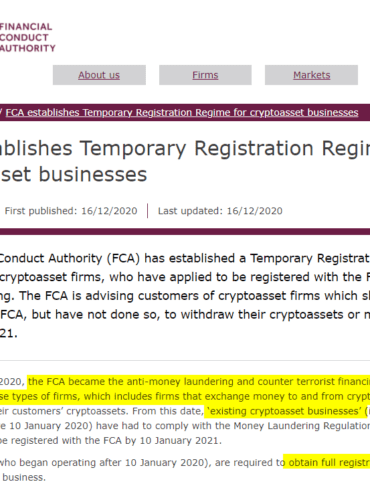Click the Financial Conduct Authority logo
370x490 pixels.
pyautogui.click(x=27, y=37)
